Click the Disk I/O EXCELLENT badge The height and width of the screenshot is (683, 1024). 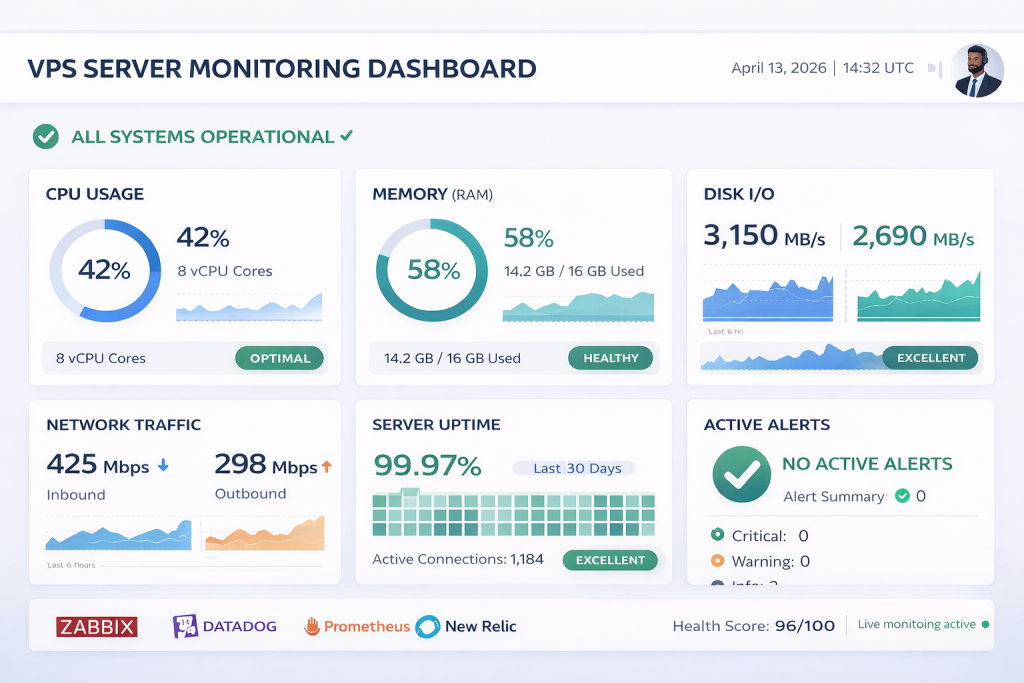[931, 358]
